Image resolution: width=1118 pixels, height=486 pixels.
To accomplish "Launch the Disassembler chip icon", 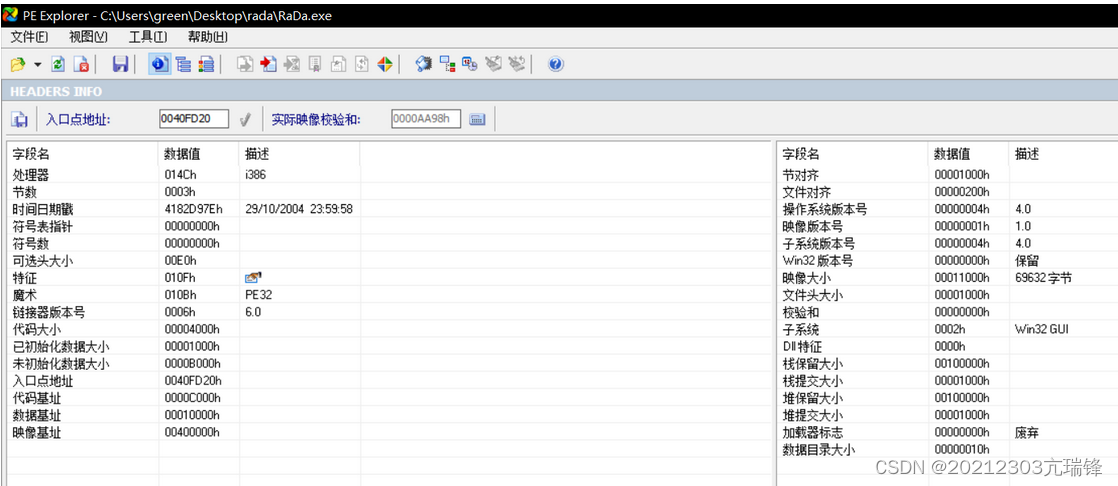I will tap(424, 65).
